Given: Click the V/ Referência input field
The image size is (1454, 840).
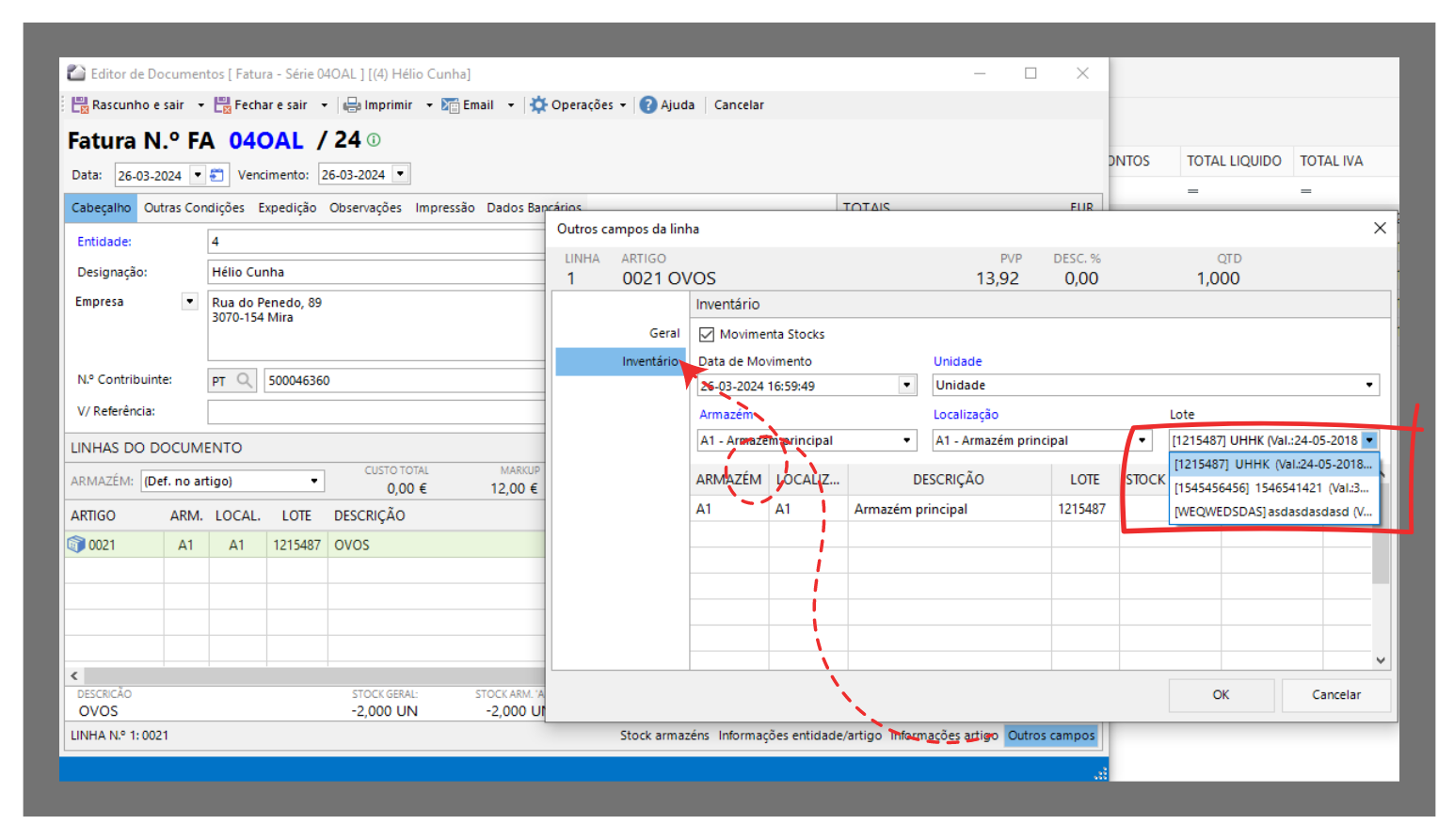Looking at the screenshot, I should [376, 412].
